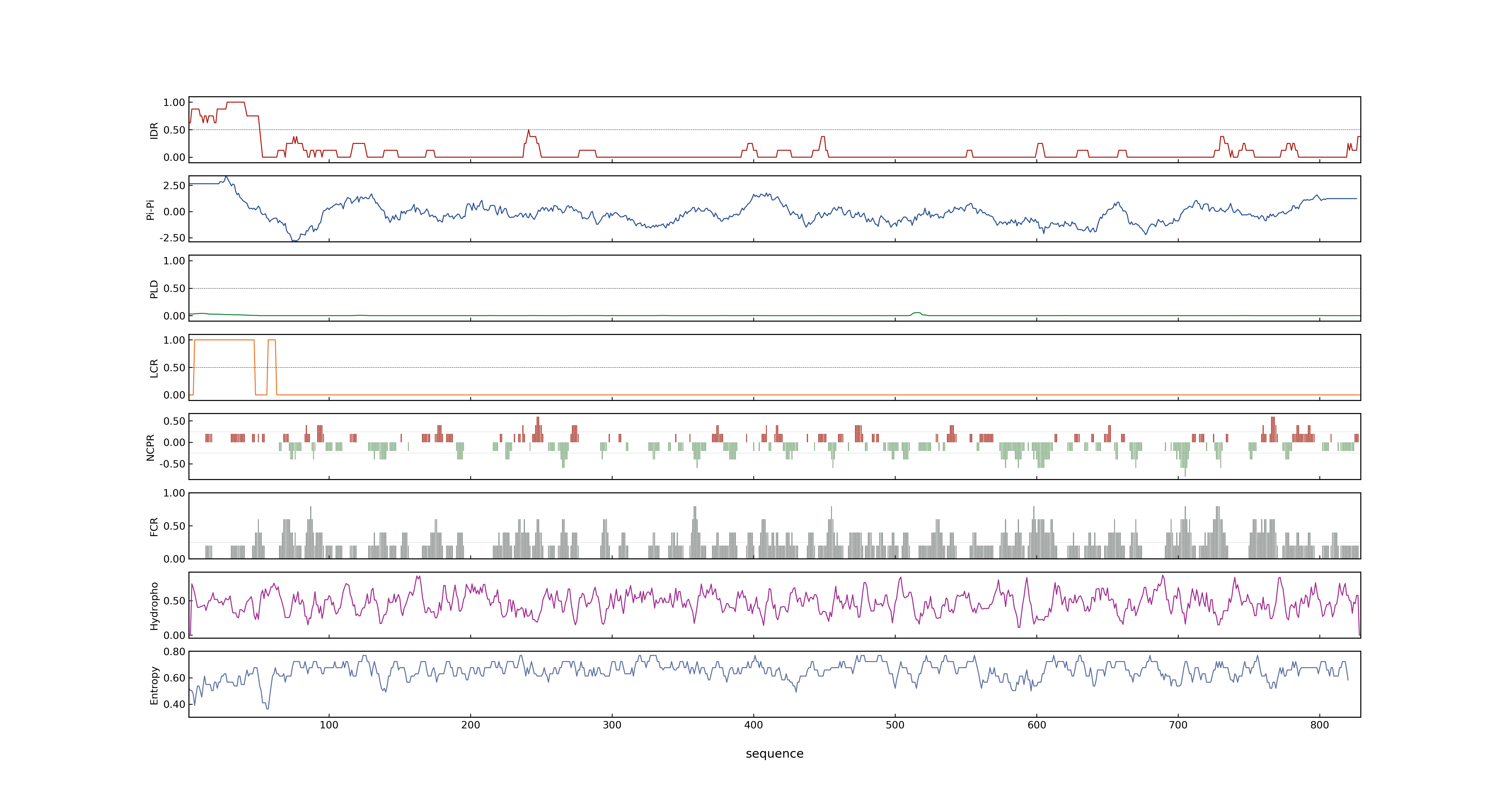Click the 600 x-axis tick label
Viewport: 1512px width, 806px height.
pos(1037,725)
